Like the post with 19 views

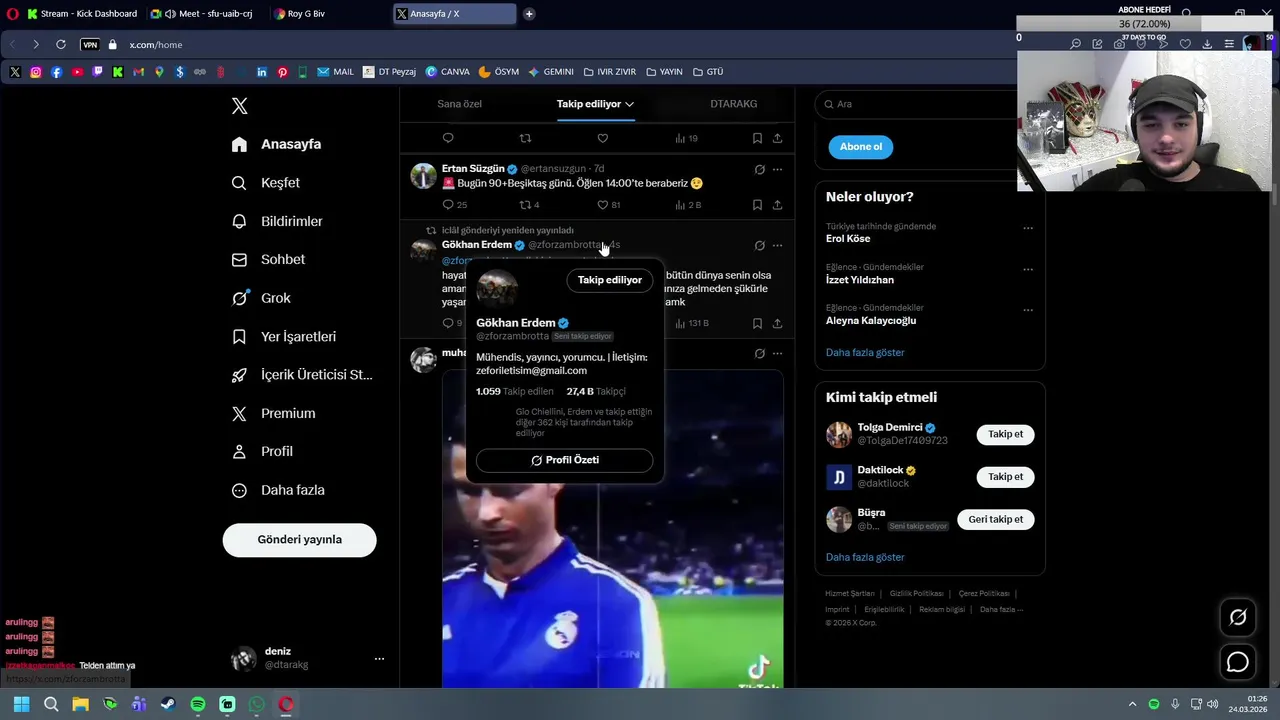602,138
